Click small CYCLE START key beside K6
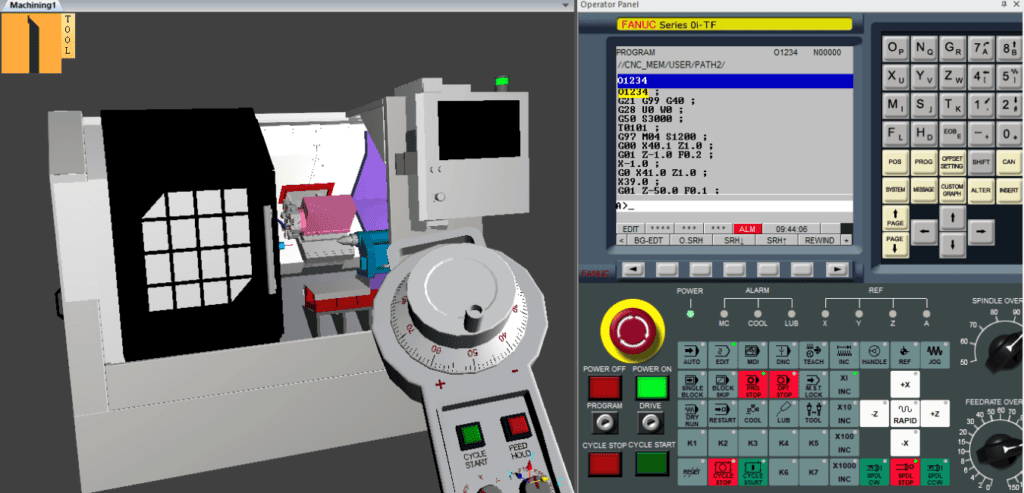 click(752, 471)
